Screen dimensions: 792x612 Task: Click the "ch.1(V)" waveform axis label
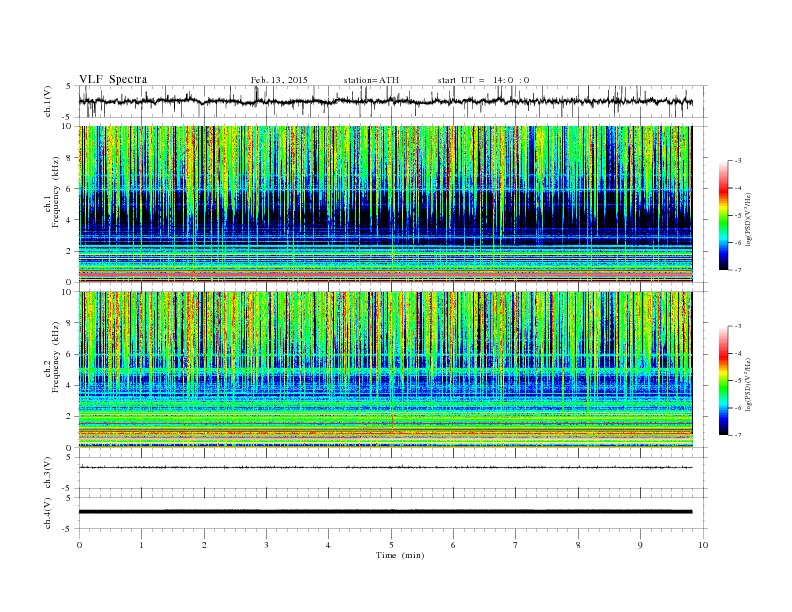(47, 101)
